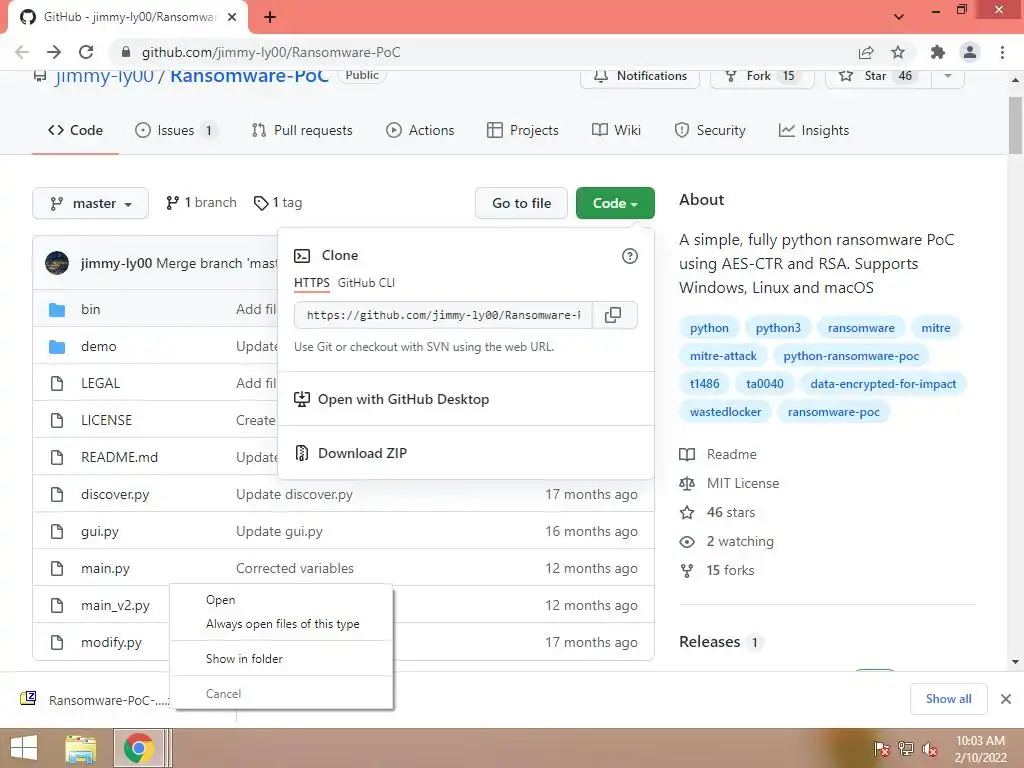Open the 1 branch link
Image resolution: width=1024 pixels, height=768 pixels.
pyautogui.click(x=201, y=202)
